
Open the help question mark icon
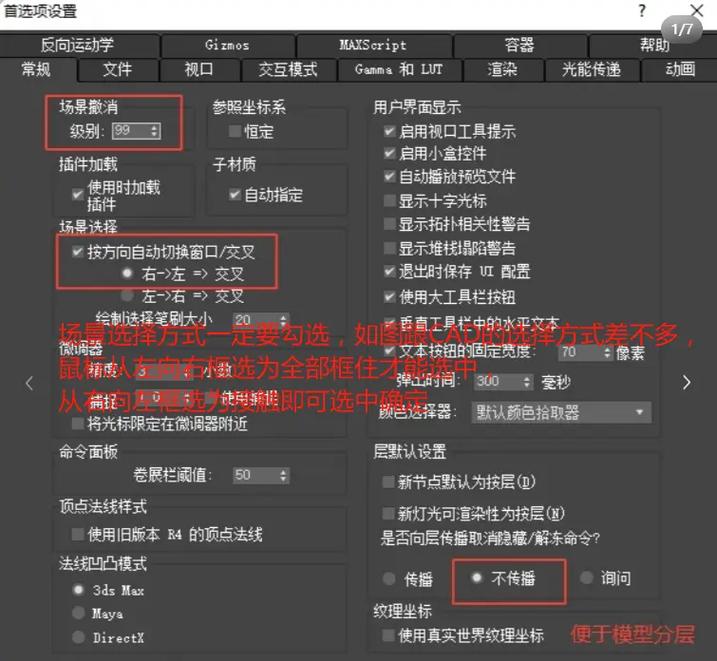coord(642,11)
